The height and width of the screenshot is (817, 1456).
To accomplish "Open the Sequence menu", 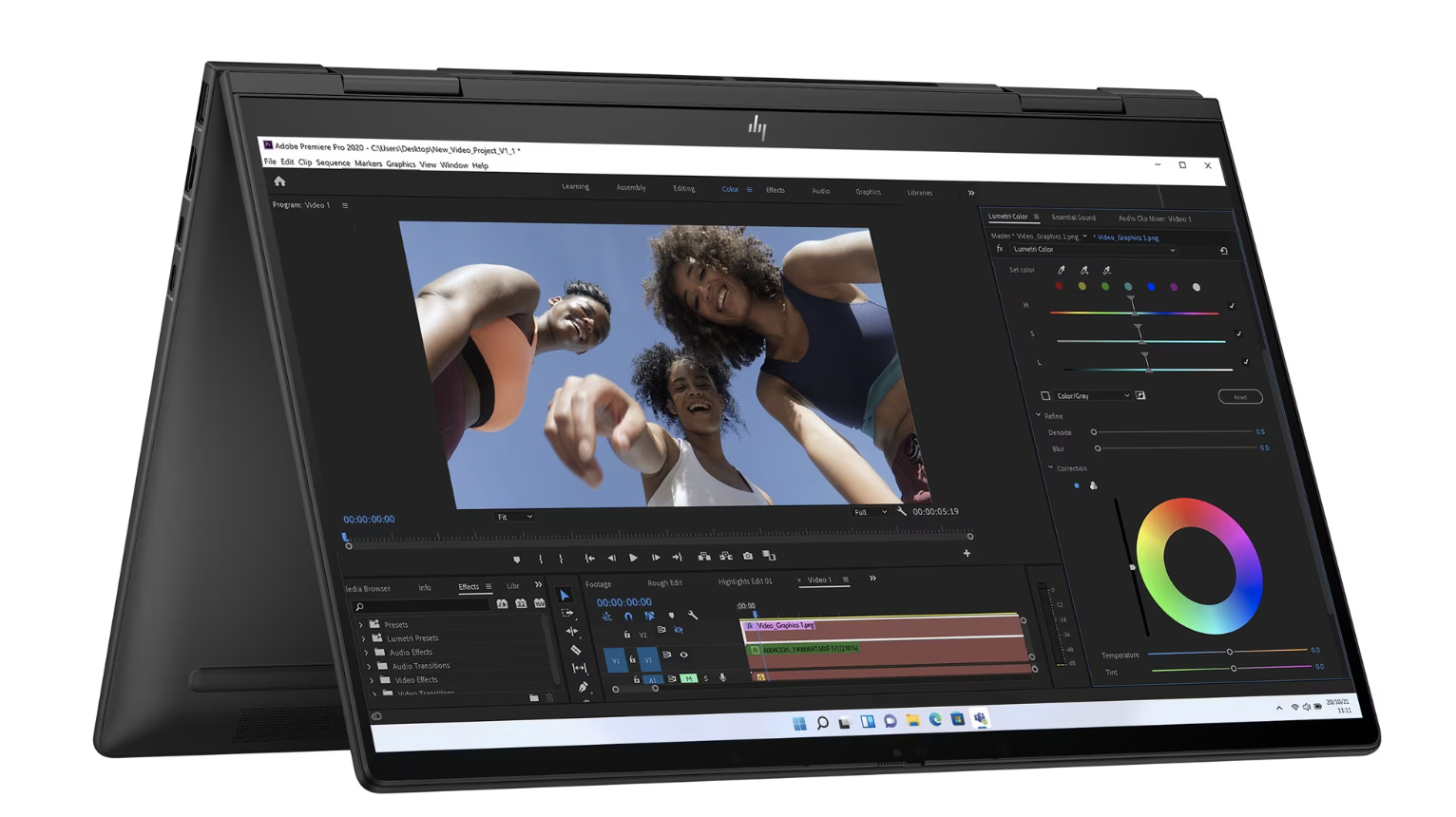I will pos(333,163).
